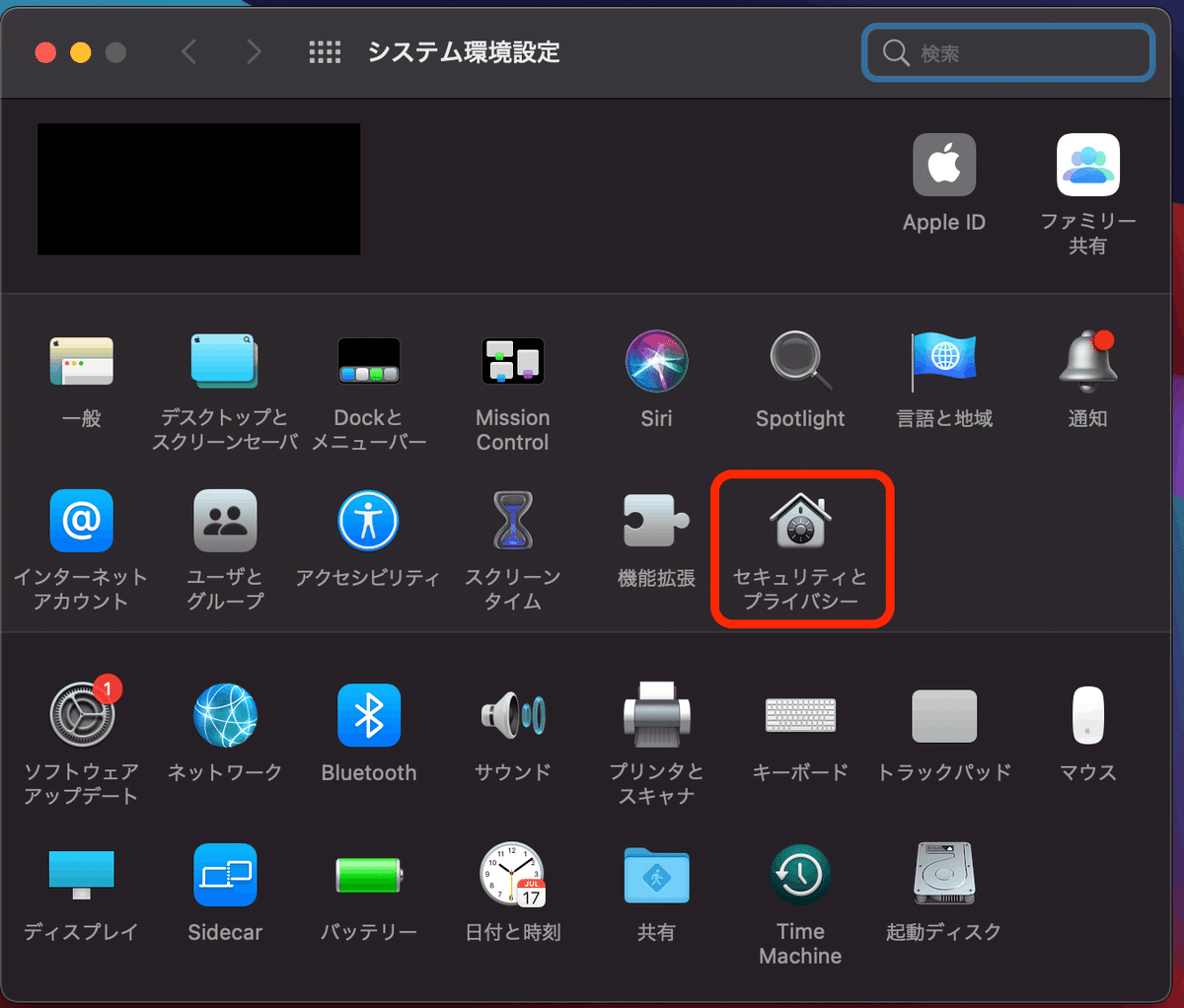
Task: Minimize the システム環境設定 window
Action: 81,52
